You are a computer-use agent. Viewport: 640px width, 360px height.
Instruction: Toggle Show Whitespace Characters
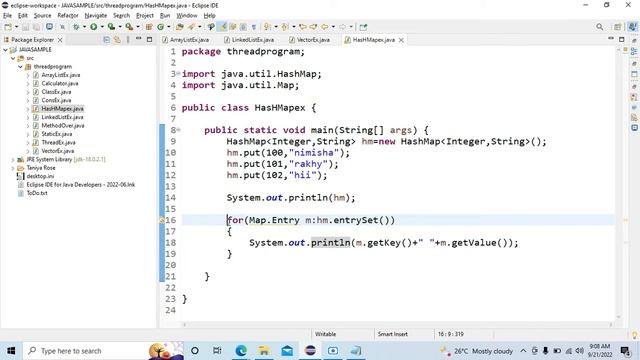point(254,27)
